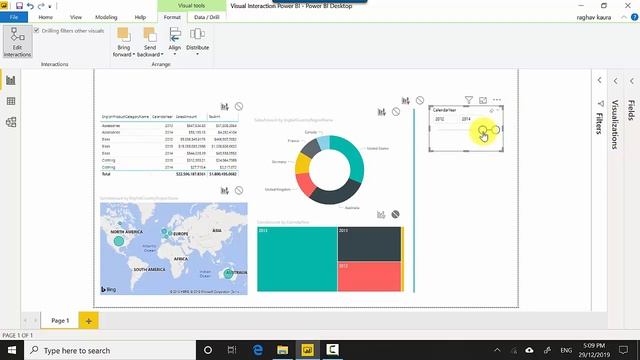Click the Australia bubble on map
640x360 pixels.
228,273
